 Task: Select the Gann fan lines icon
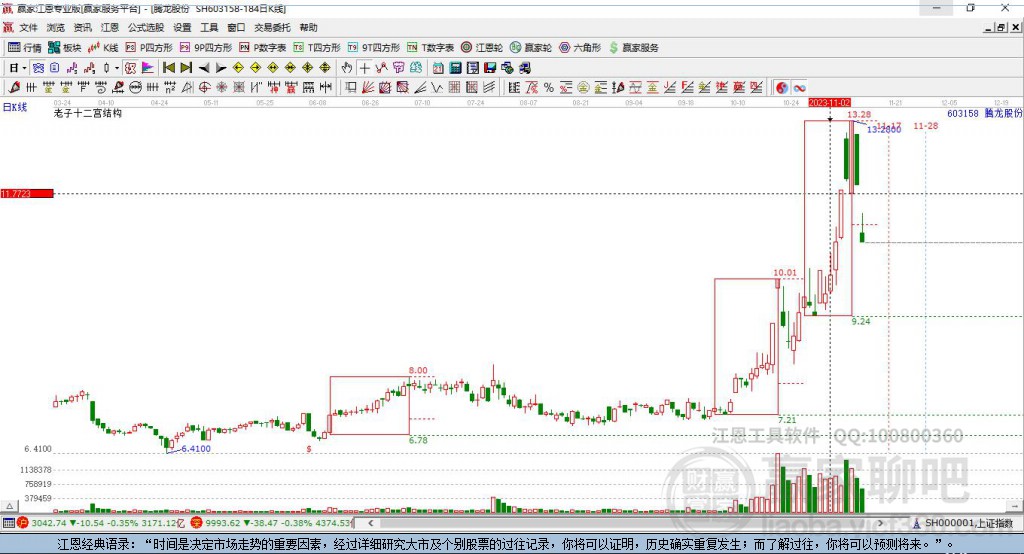[368, 87]
